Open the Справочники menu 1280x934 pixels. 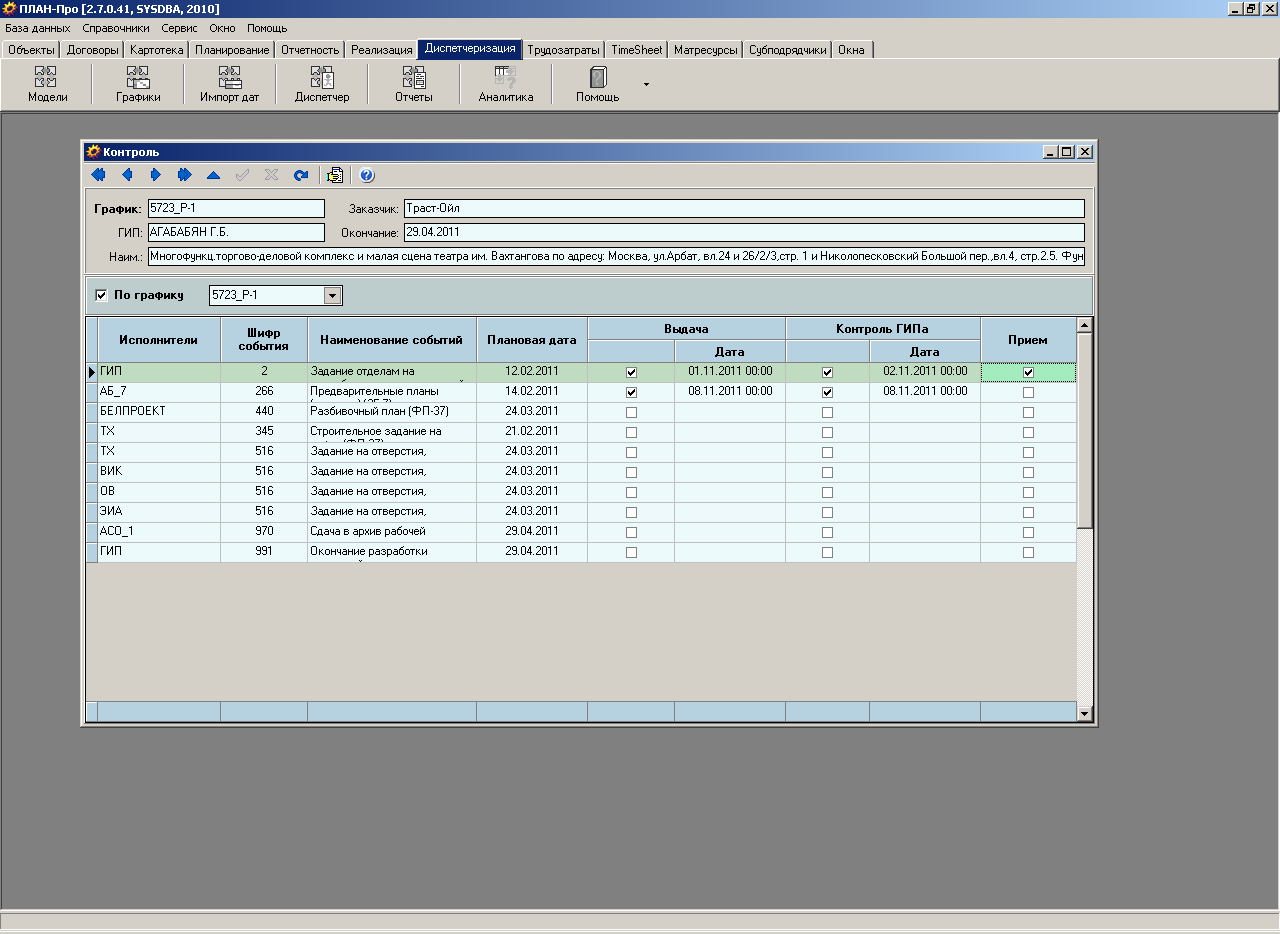116,28
